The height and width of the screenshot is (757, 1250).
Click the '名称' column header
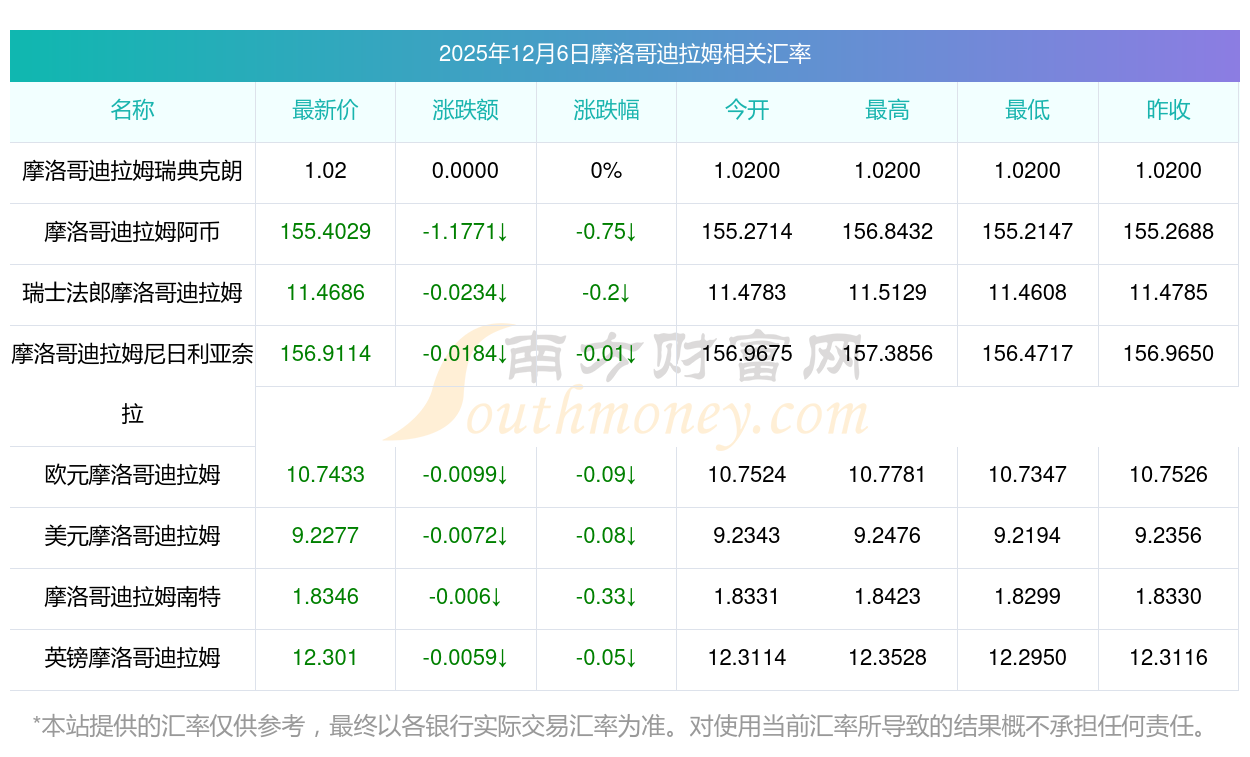point(133,110)
